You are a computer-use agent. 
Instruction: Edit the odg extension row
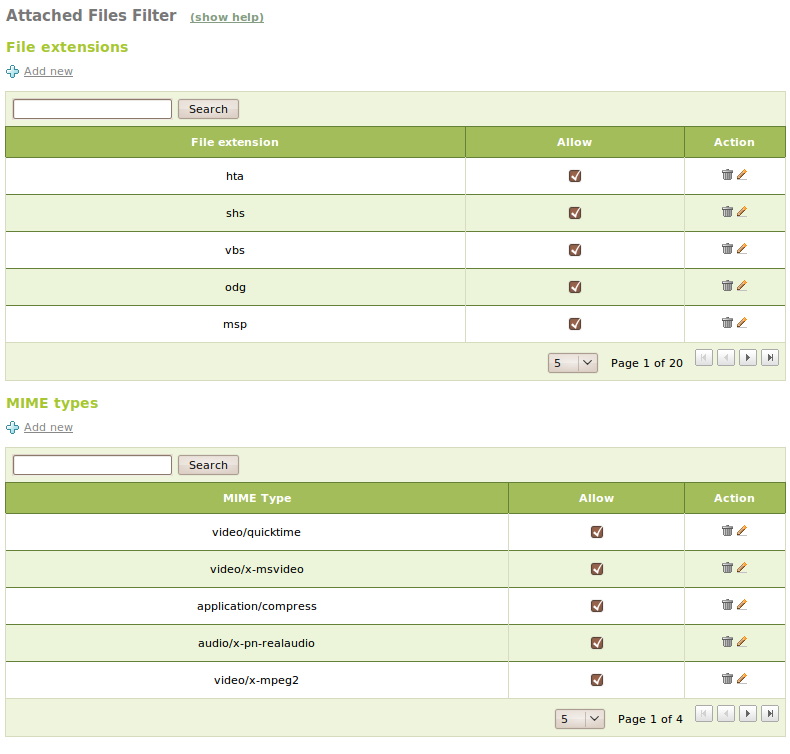point(742,286)
